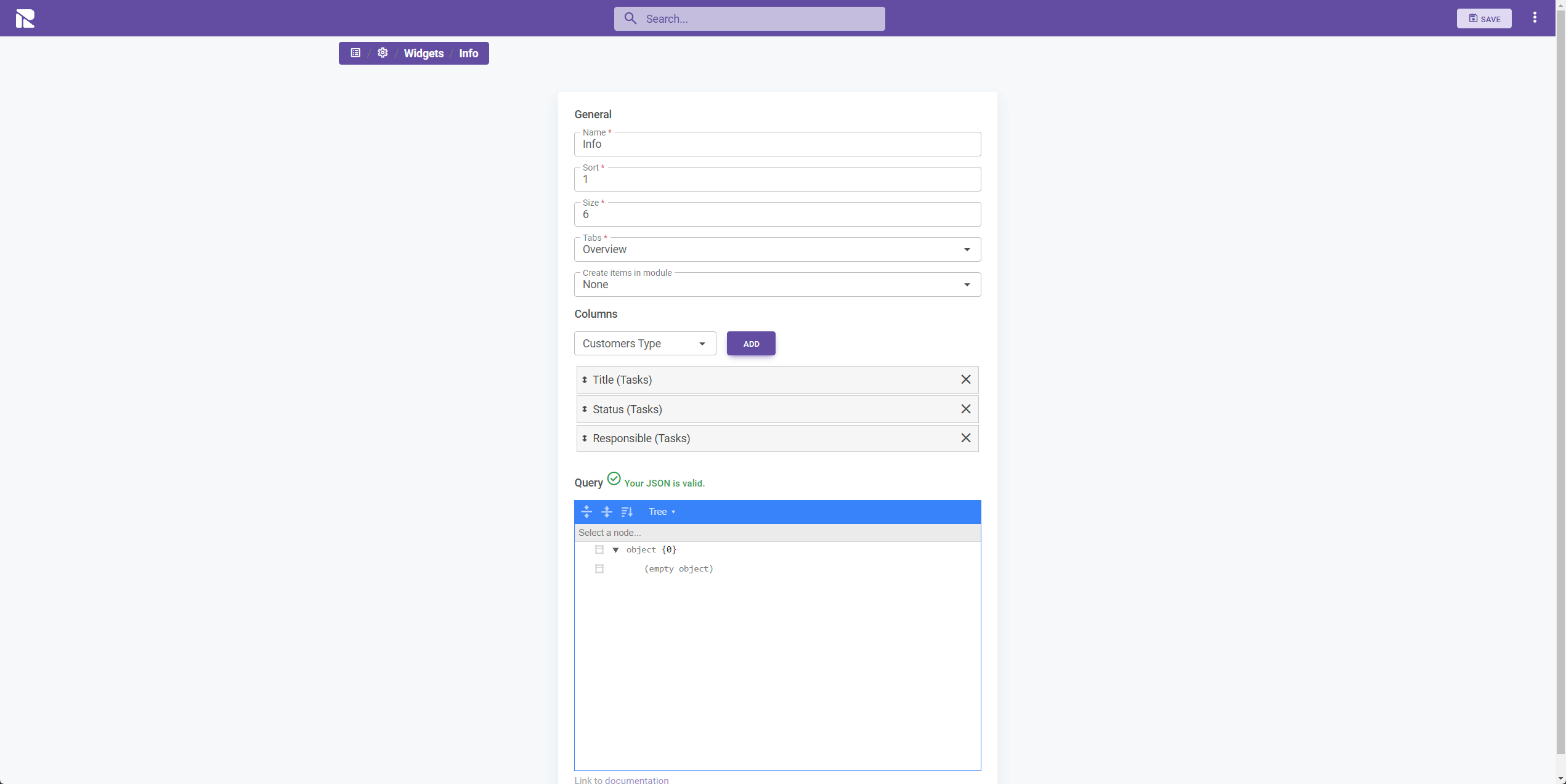This screenshot has width=1566, height=784.
Task: Expand all fields in the JSON editor
Action: 586,512
